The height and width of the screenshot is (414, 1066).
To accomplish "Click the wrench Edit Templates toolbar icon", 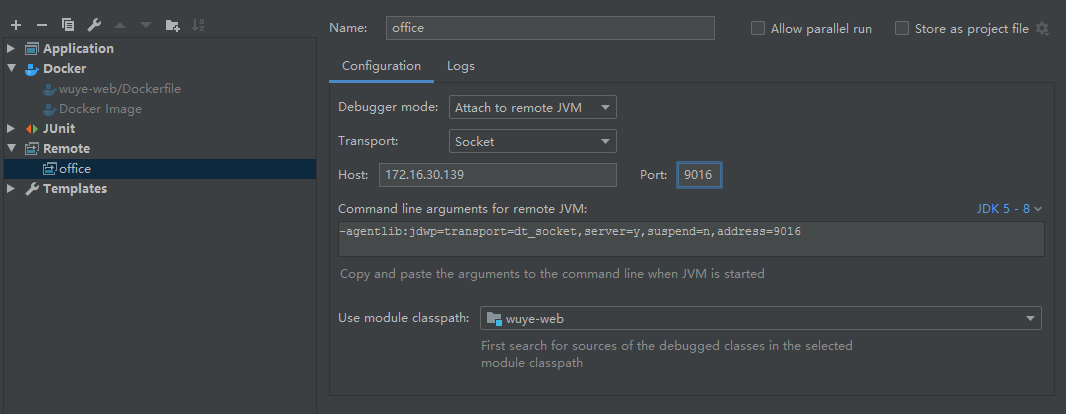I will coord(94,24).
